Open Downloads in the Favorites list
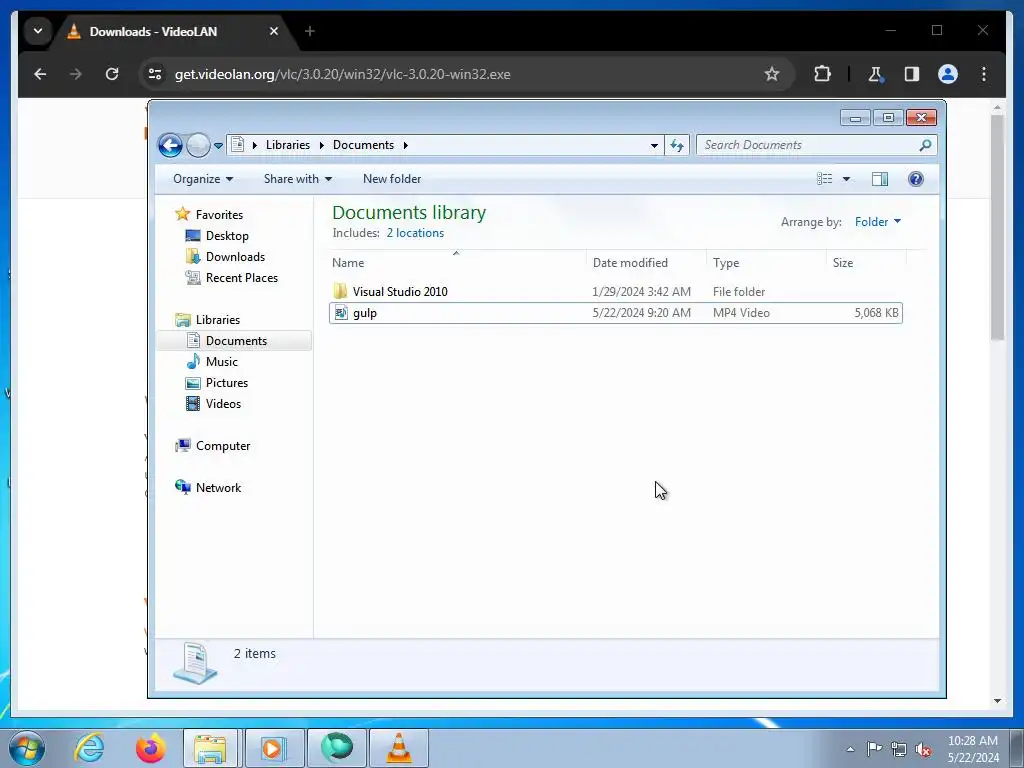The width and height of the screenshot is (1024, 768). click(235, 257)
